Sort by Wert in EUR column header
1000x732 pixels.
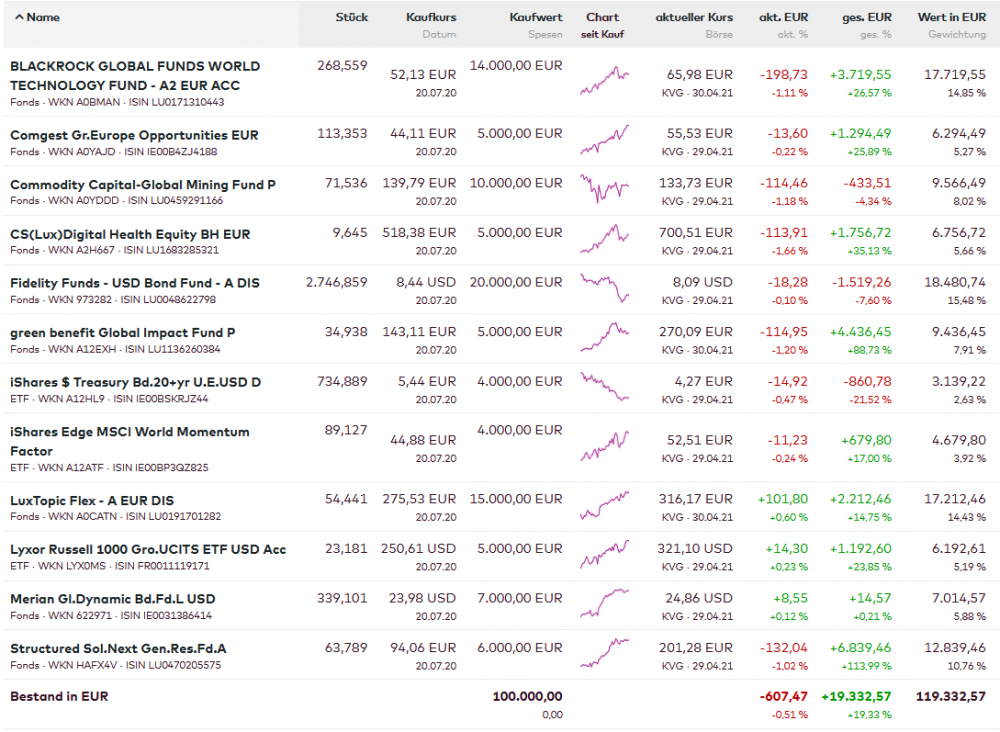tap(951, 17)
